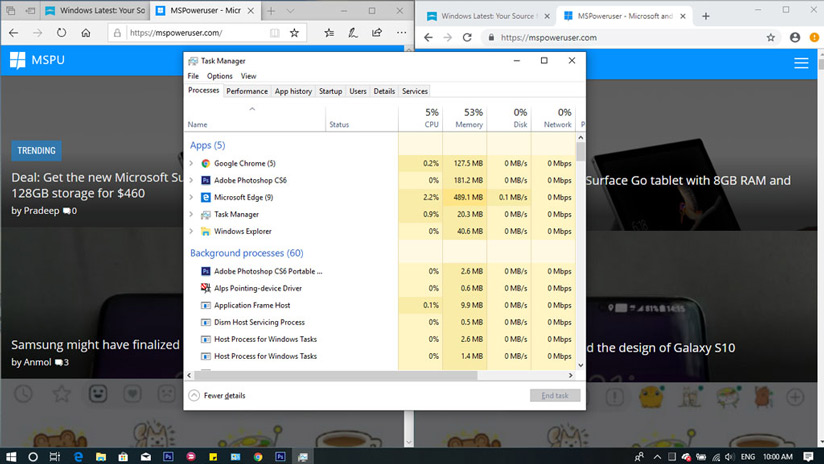Open Task Manager's File menu
824x464 pixels.
193,76
